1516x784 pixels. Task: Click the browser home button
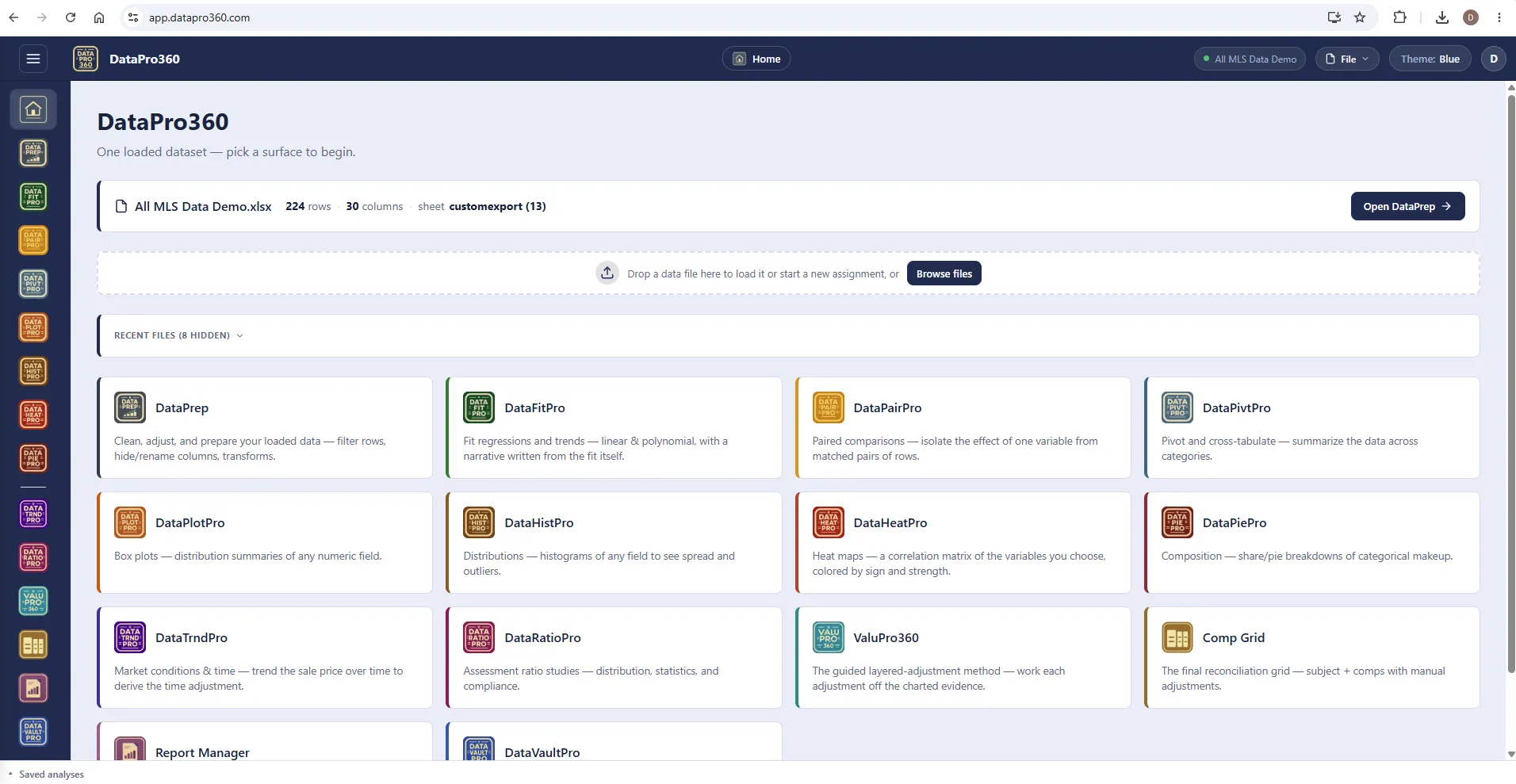click(x=99, y=17)
